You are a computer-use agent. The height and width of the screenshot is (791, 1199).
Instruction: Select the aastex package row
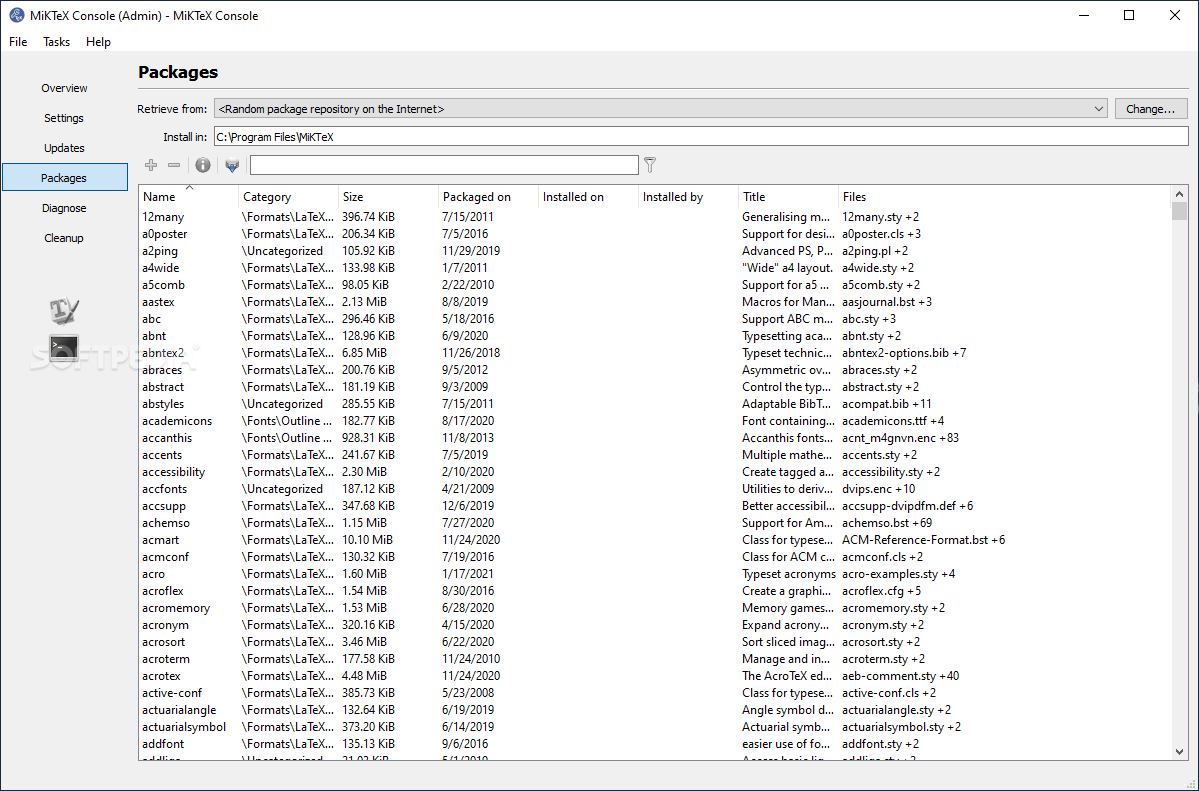click(655, 302)
